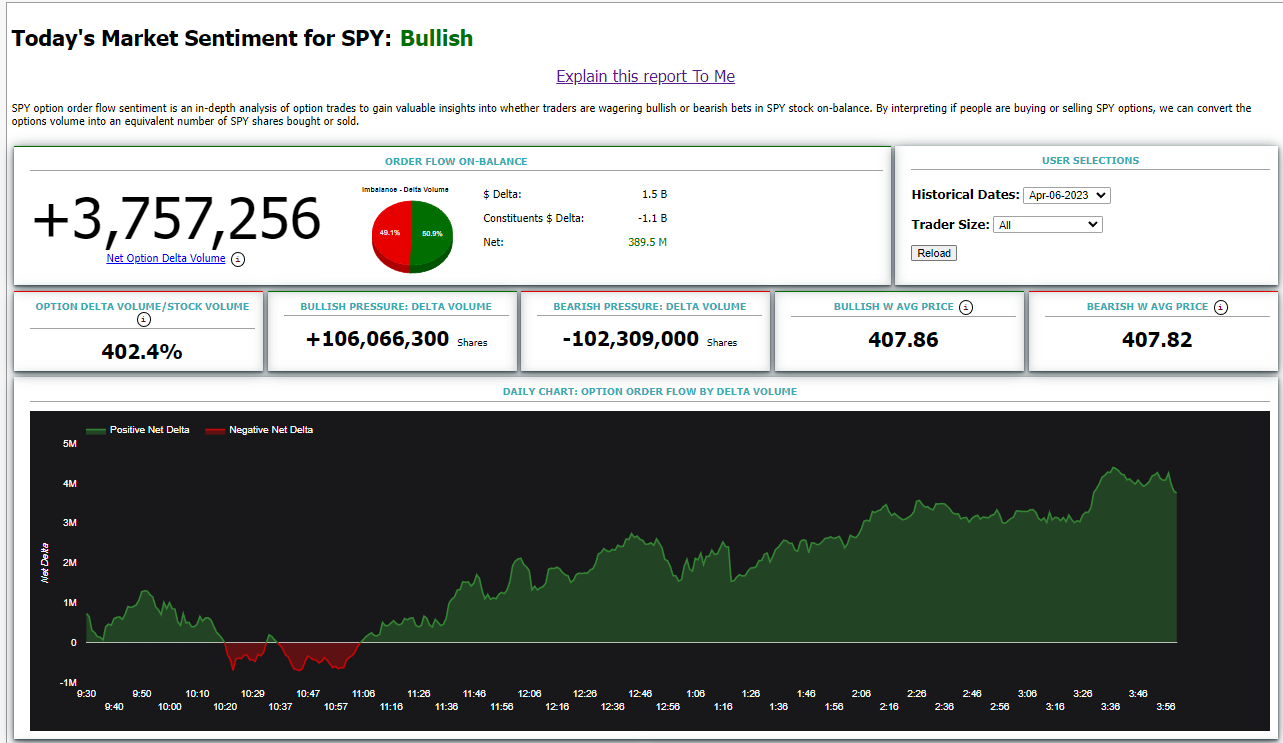Select the 2:06 time label on chart axis

click(x=861, y=693)
